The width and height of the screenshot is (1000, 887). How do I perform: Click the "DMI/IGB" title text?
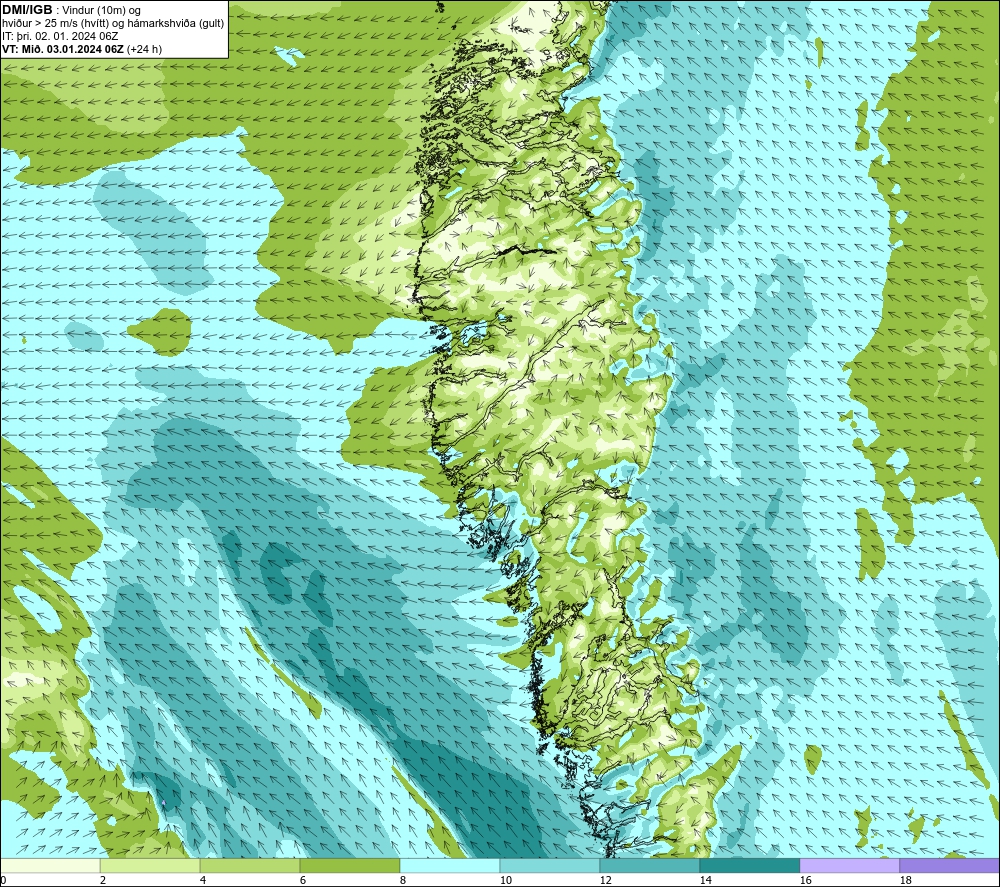(27, 10)
